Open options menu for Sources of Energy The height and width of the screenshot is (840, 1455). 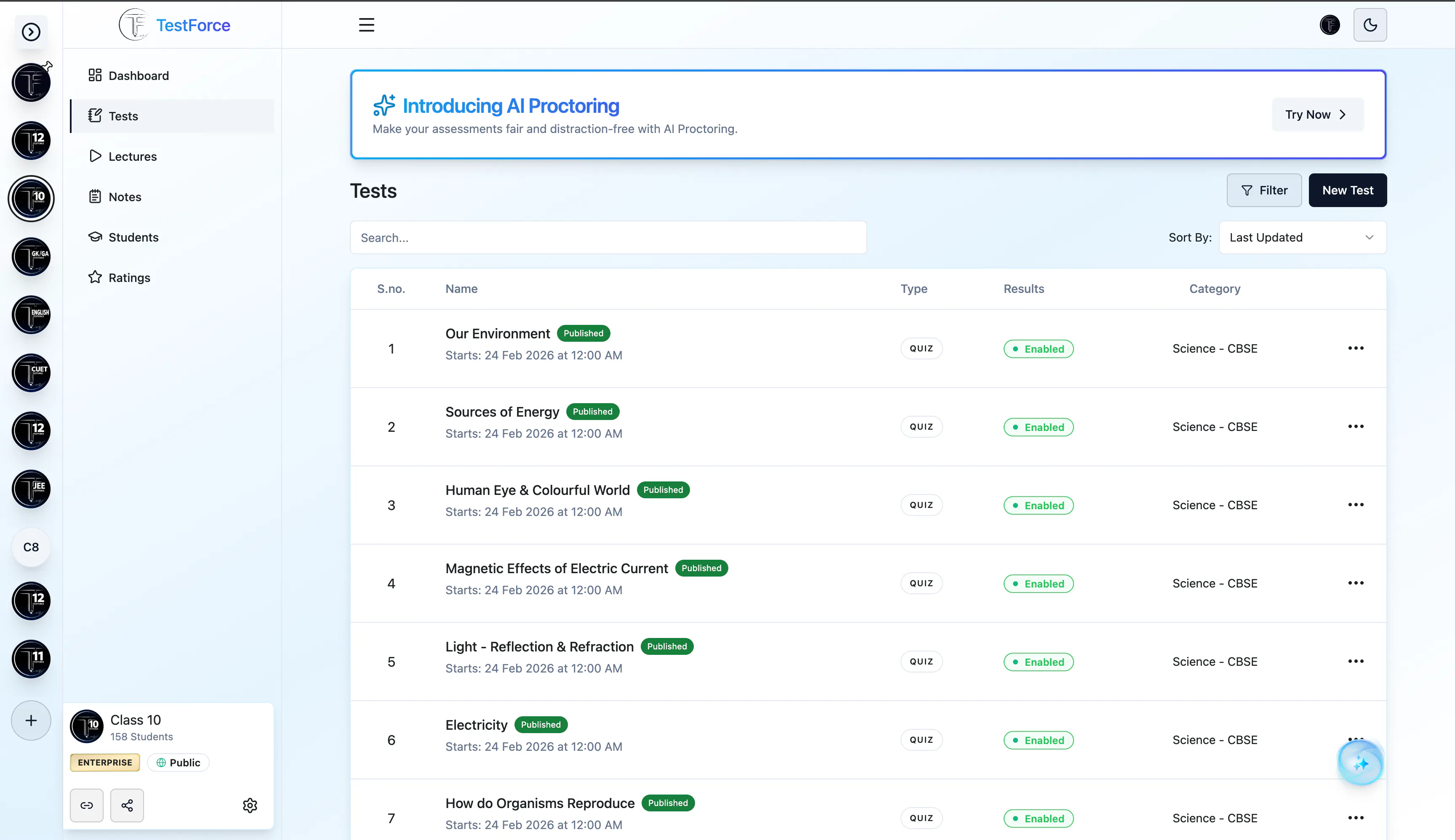[x=1356, y=426]
